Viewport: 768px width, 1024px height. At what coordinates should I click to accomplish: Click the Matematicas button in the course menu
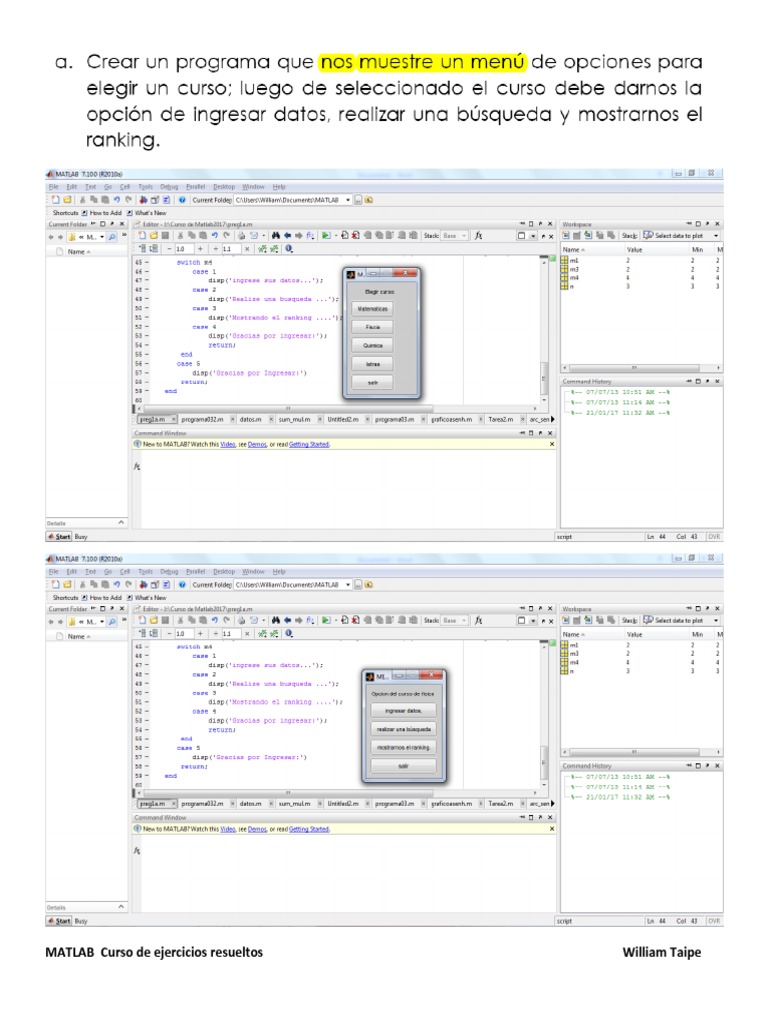coord(372,309)
